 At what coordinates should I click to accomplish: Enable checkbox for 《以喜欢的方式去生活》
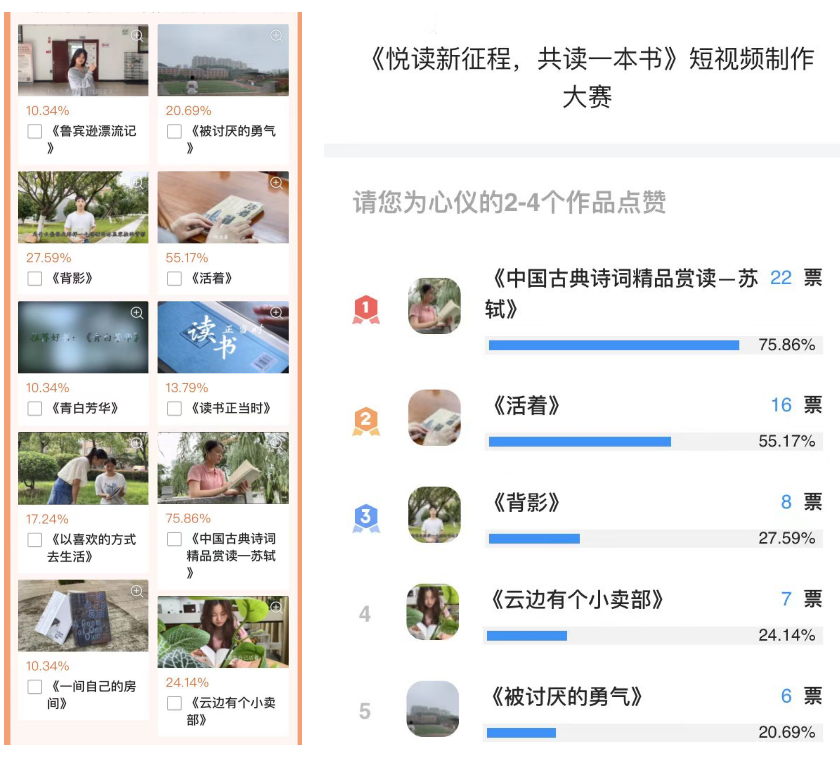point(35,540)
